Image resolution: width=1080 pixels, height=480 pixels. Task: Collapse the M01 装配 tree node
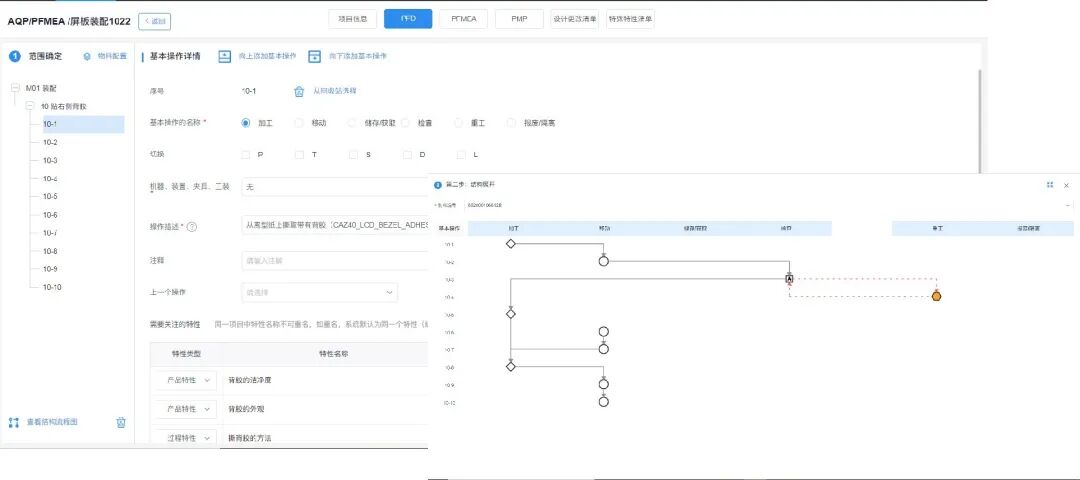tap(16, 88)
